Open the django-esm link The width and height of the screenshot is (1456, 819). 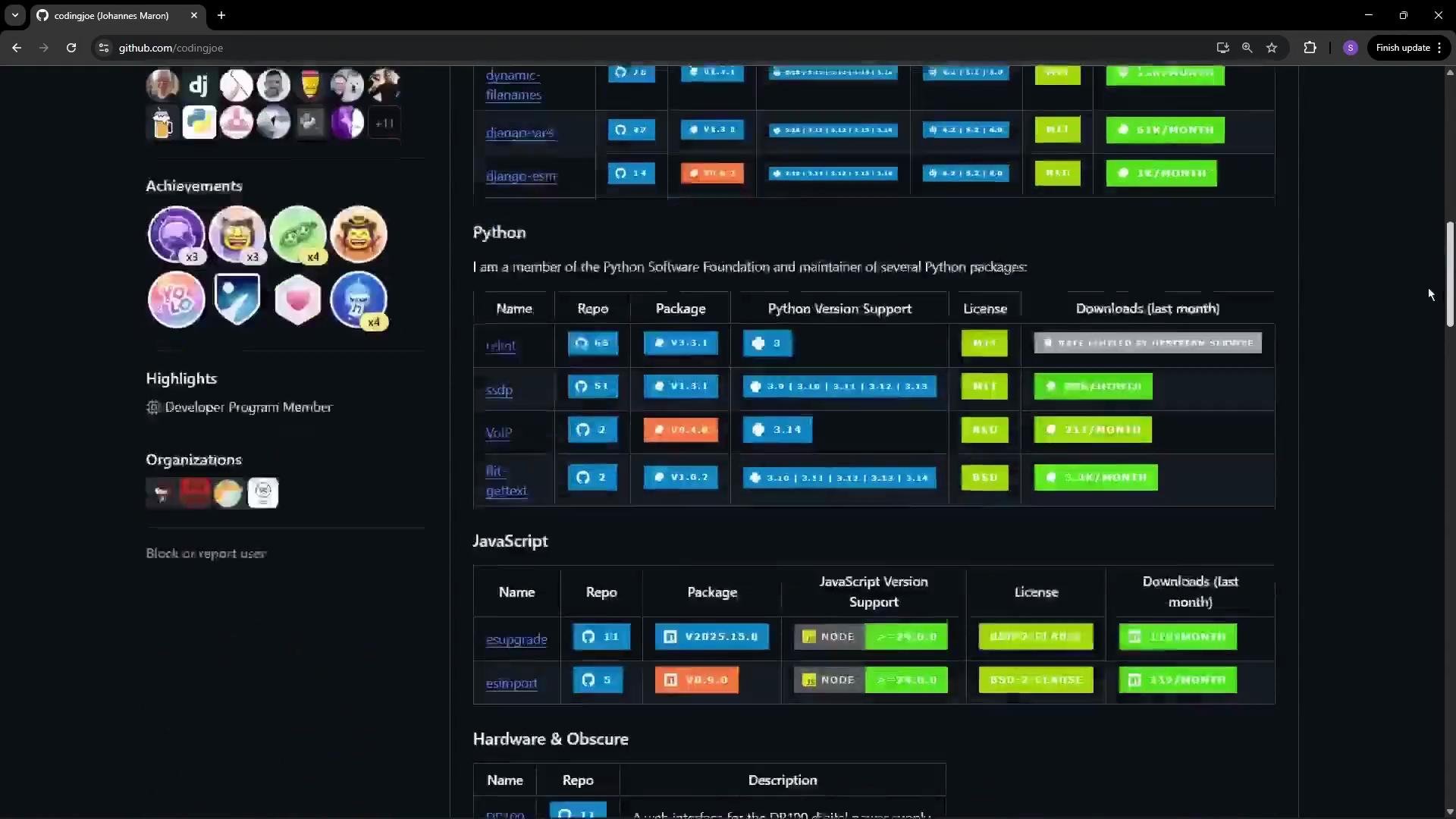[x=521, y=176]
